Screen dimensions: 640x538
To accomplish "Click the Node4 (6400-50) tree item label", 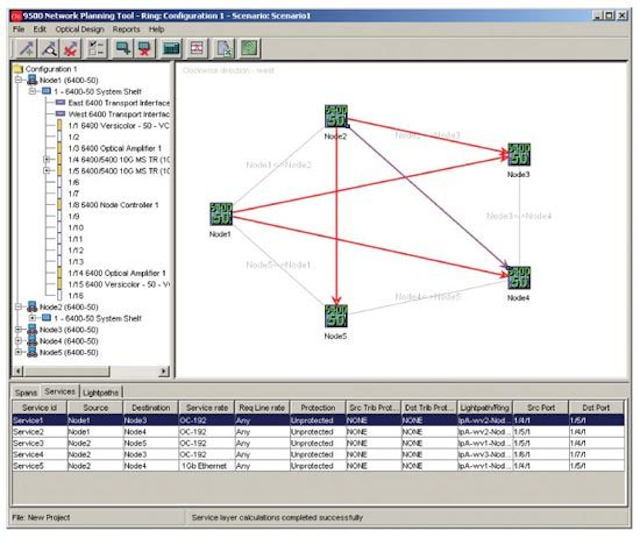I will click(69, 341).
